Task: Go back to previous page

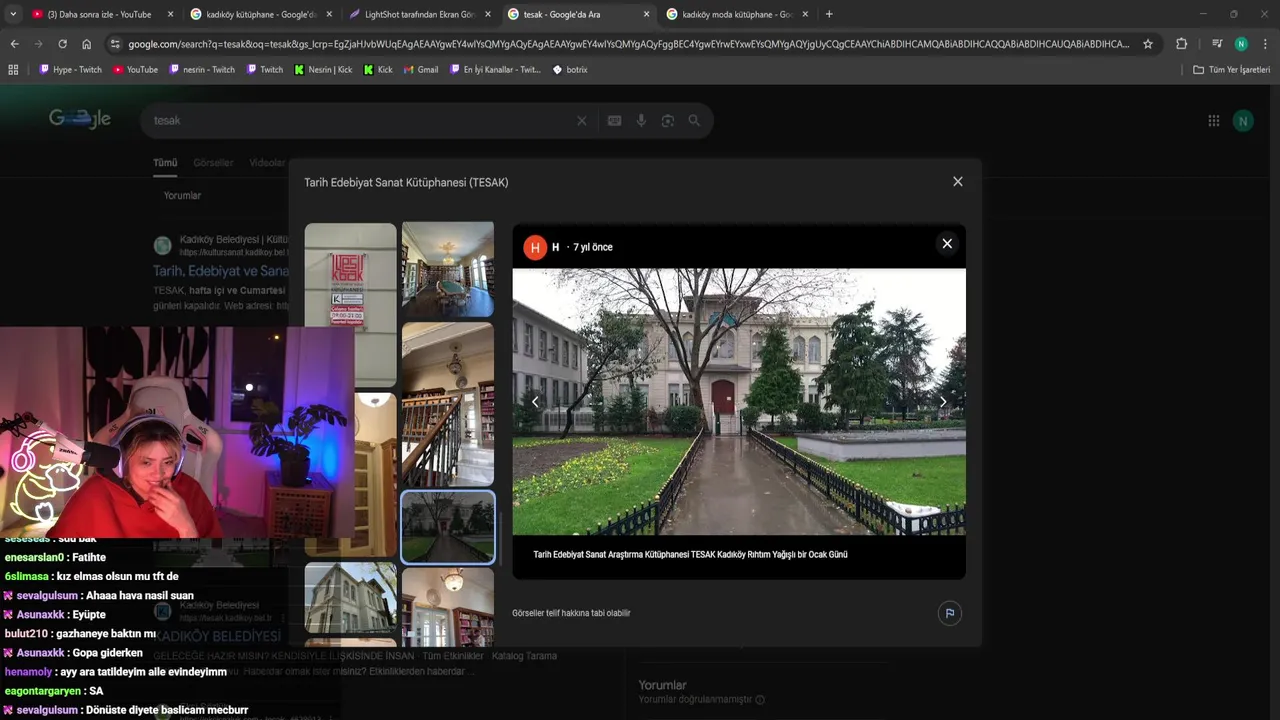Action: tap(14, 44)
